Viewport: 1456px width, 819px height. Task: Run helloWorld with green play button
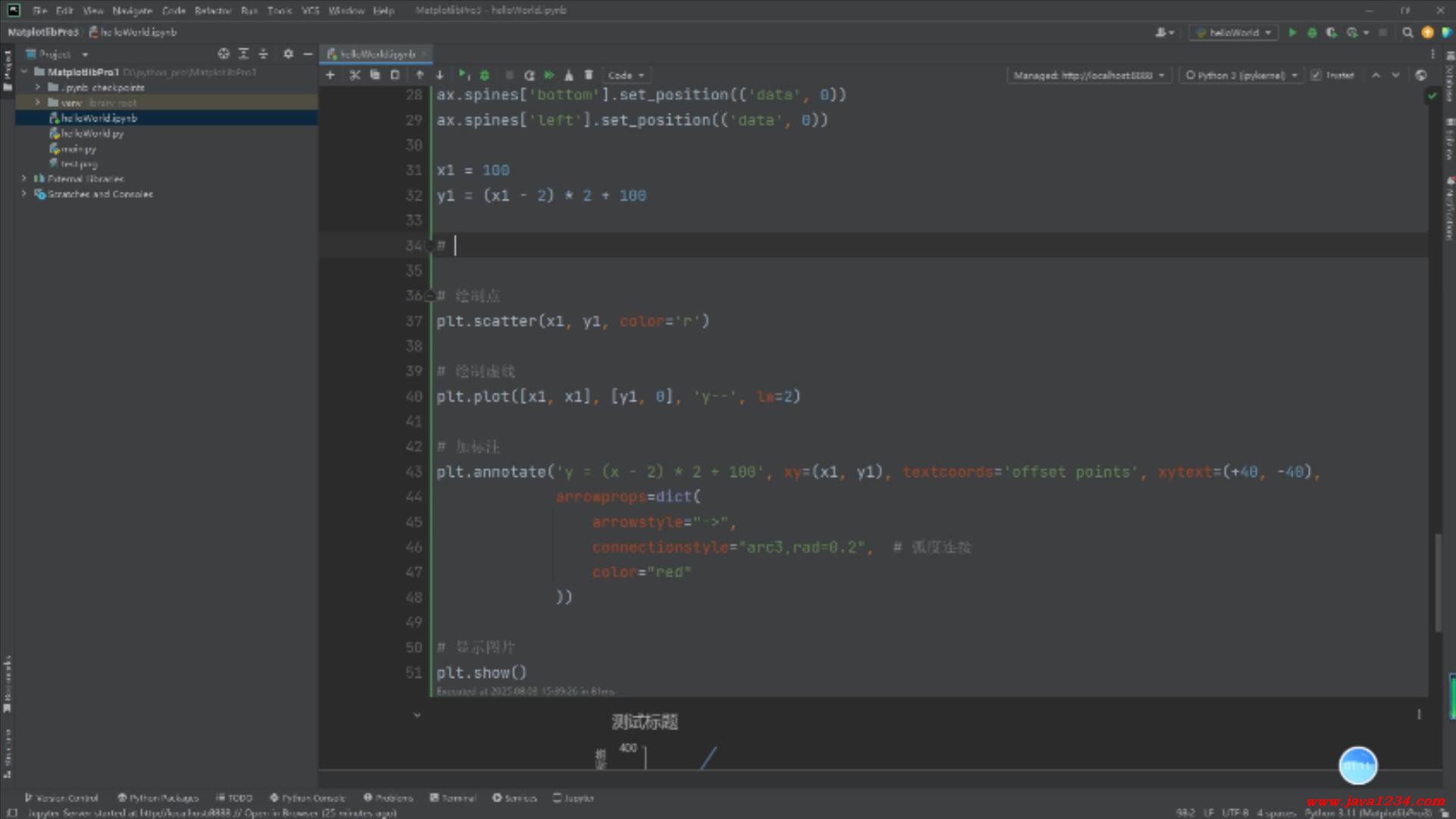point(1292,33)
